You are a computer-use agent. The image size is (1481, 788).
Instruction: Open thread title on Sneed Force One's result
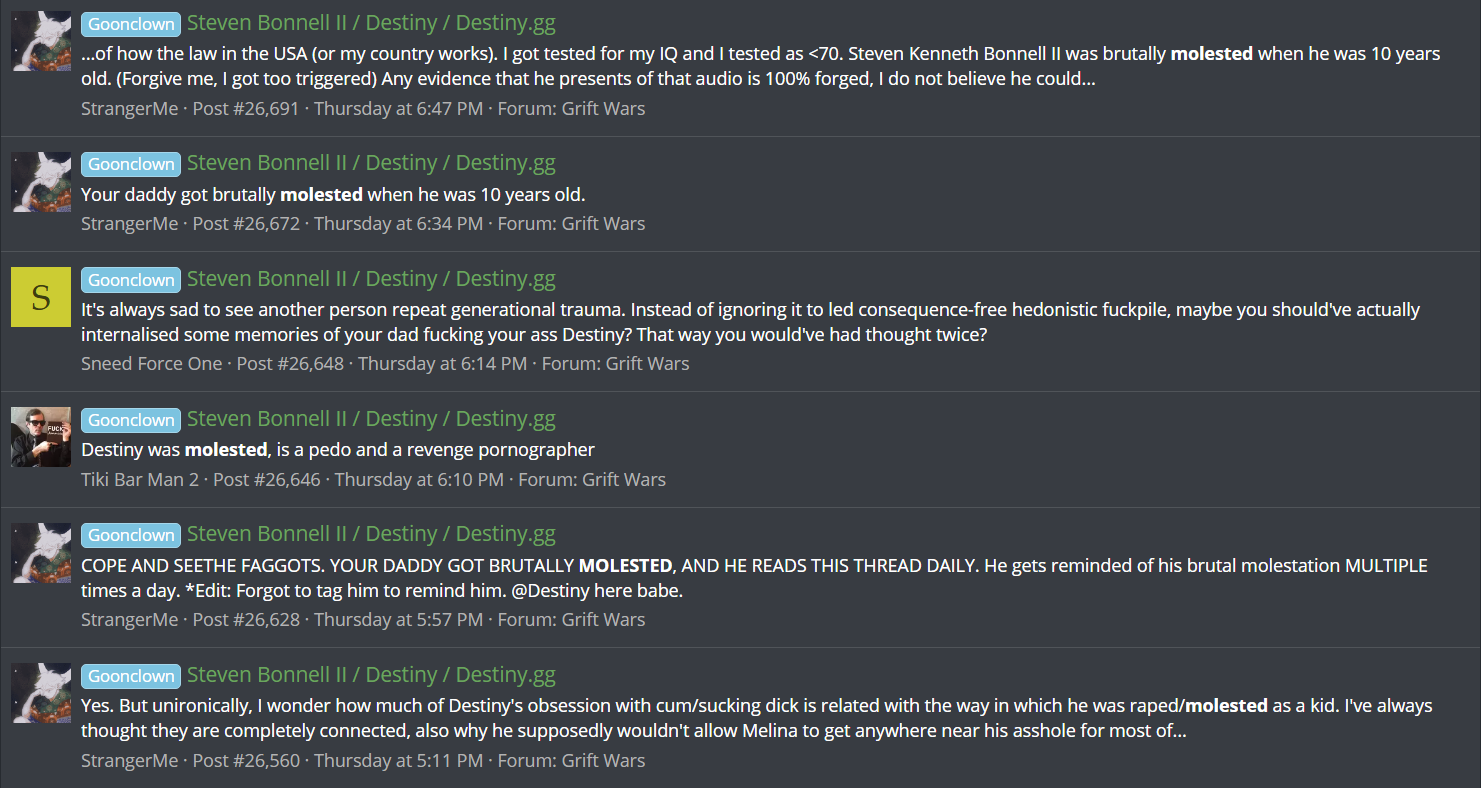[371, 279]
